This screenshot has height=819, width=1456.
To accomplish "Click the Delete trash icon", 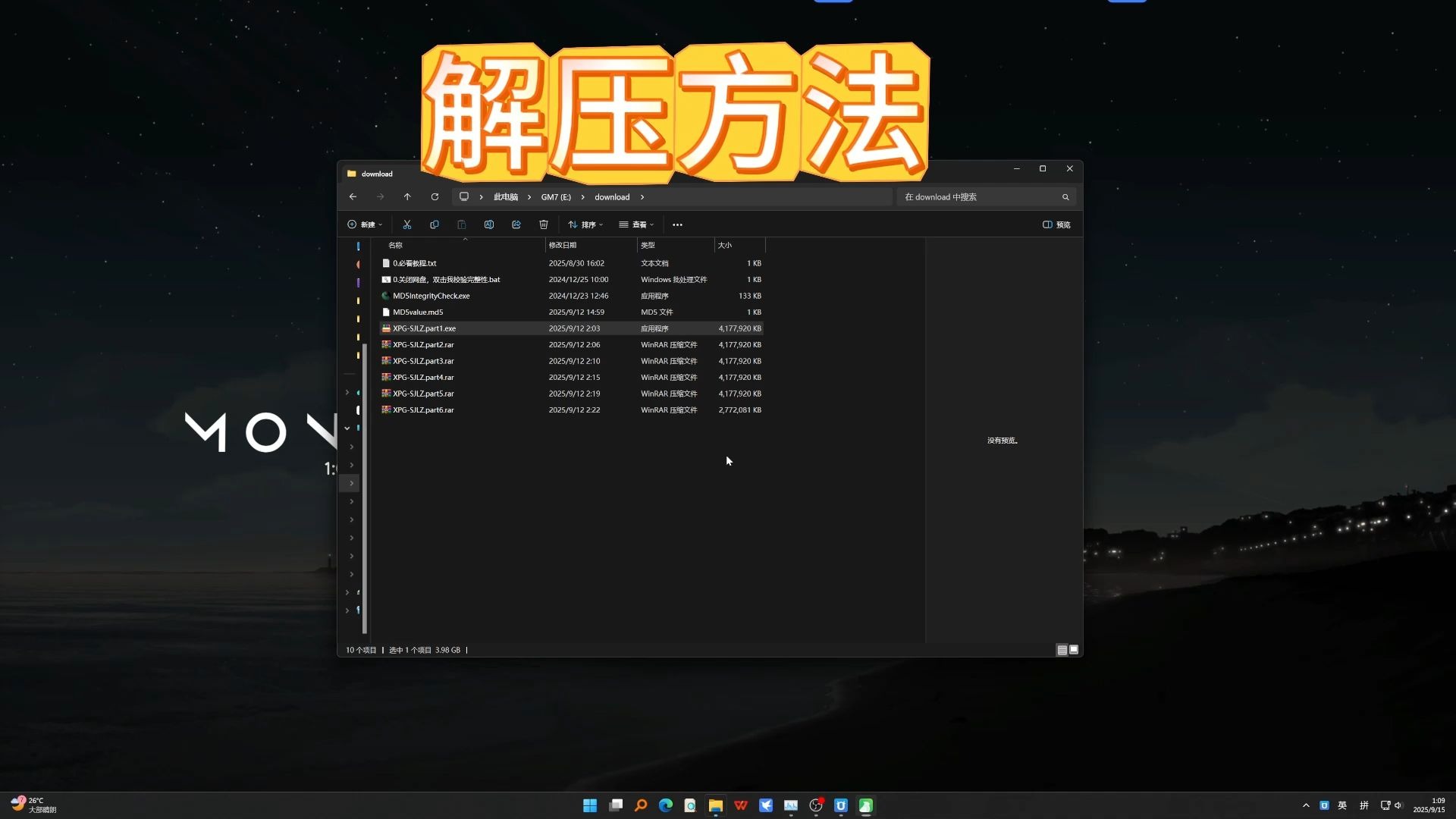I will point(544,224).
